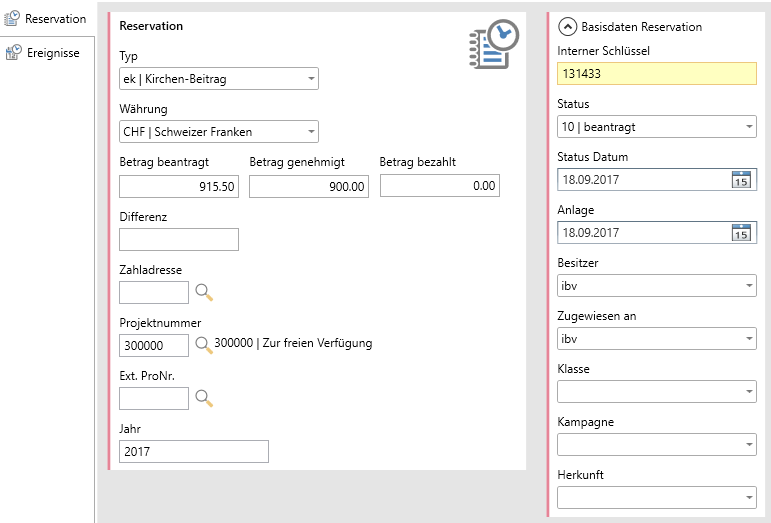Expand the Kampagne dropdown
Image resolution: width=771 pixels, height=523 pixels.
point(749,445)
